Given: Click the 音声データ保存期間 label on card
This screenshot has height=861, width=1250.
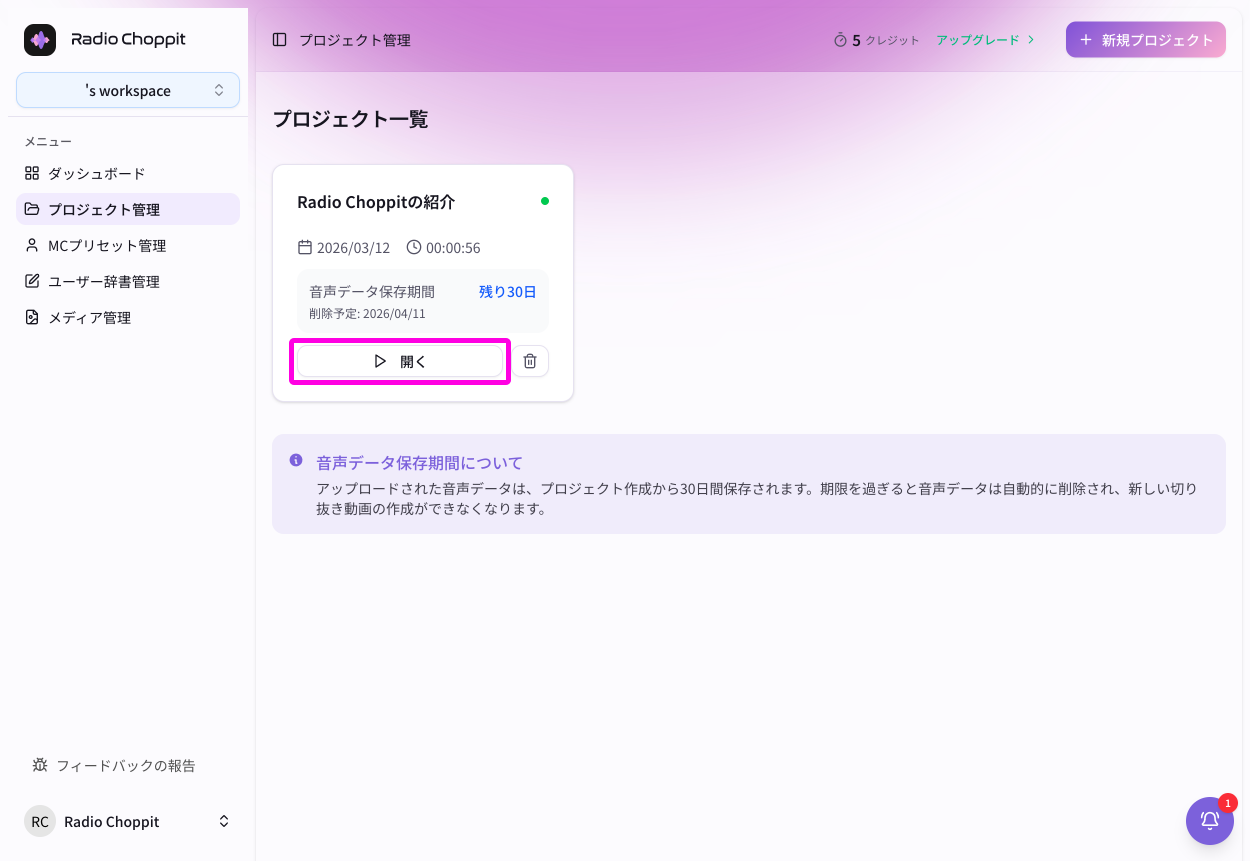Looking at the screenshot, I should pos(372,292).
